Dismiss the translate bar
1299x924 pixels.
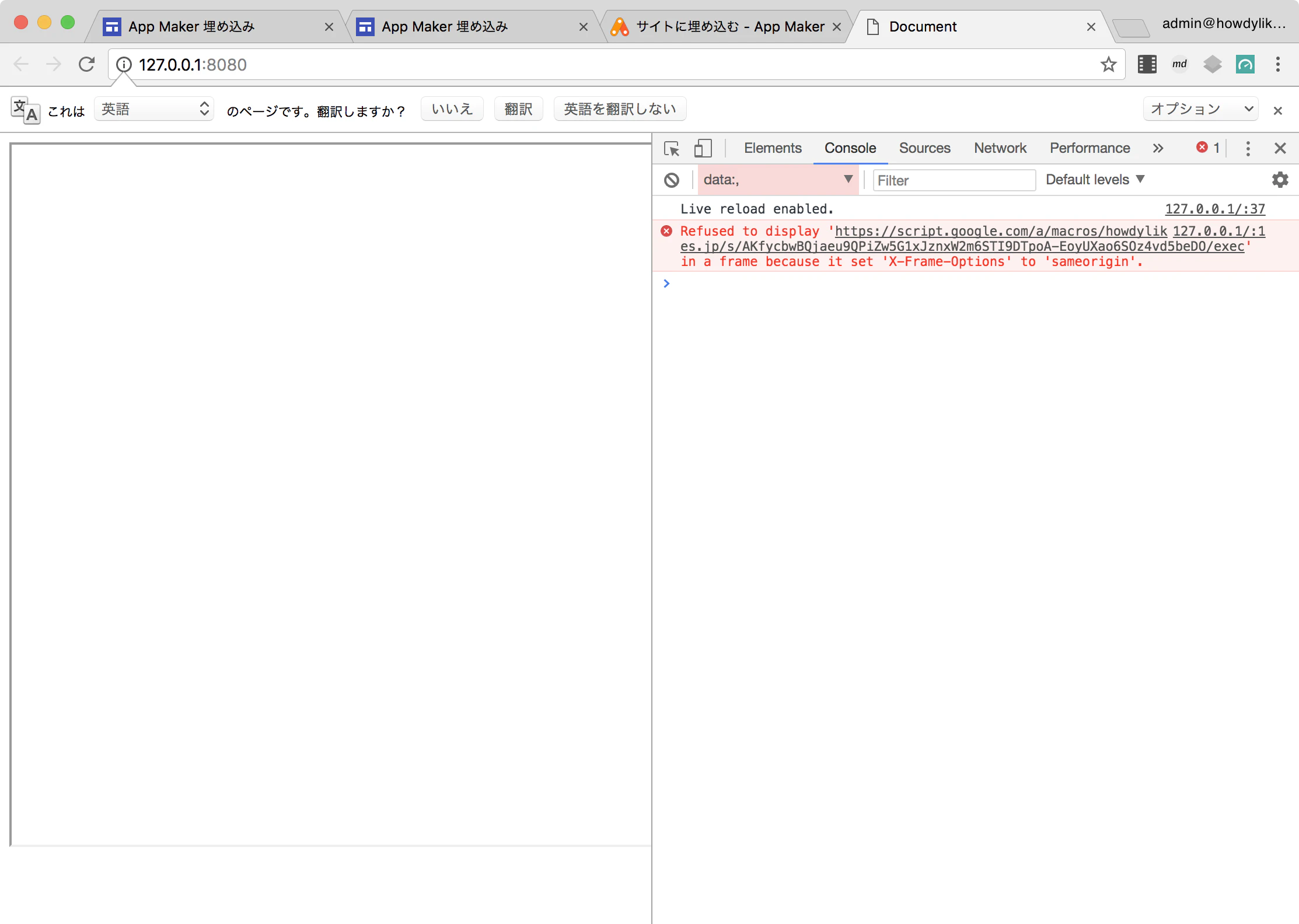click(1278, 110)
